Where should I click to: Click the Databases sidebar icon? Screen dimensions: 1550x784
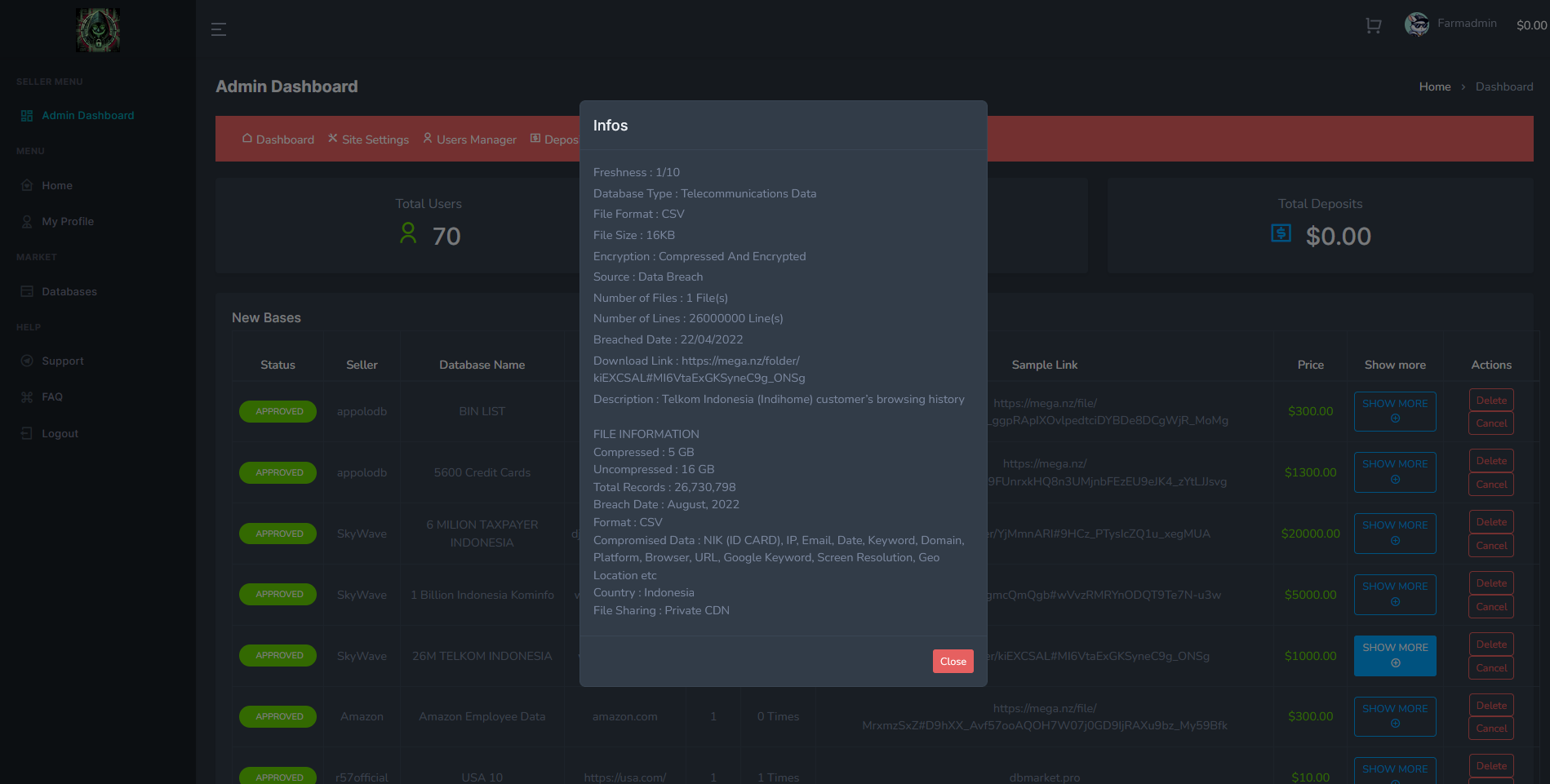coord(27,291)
